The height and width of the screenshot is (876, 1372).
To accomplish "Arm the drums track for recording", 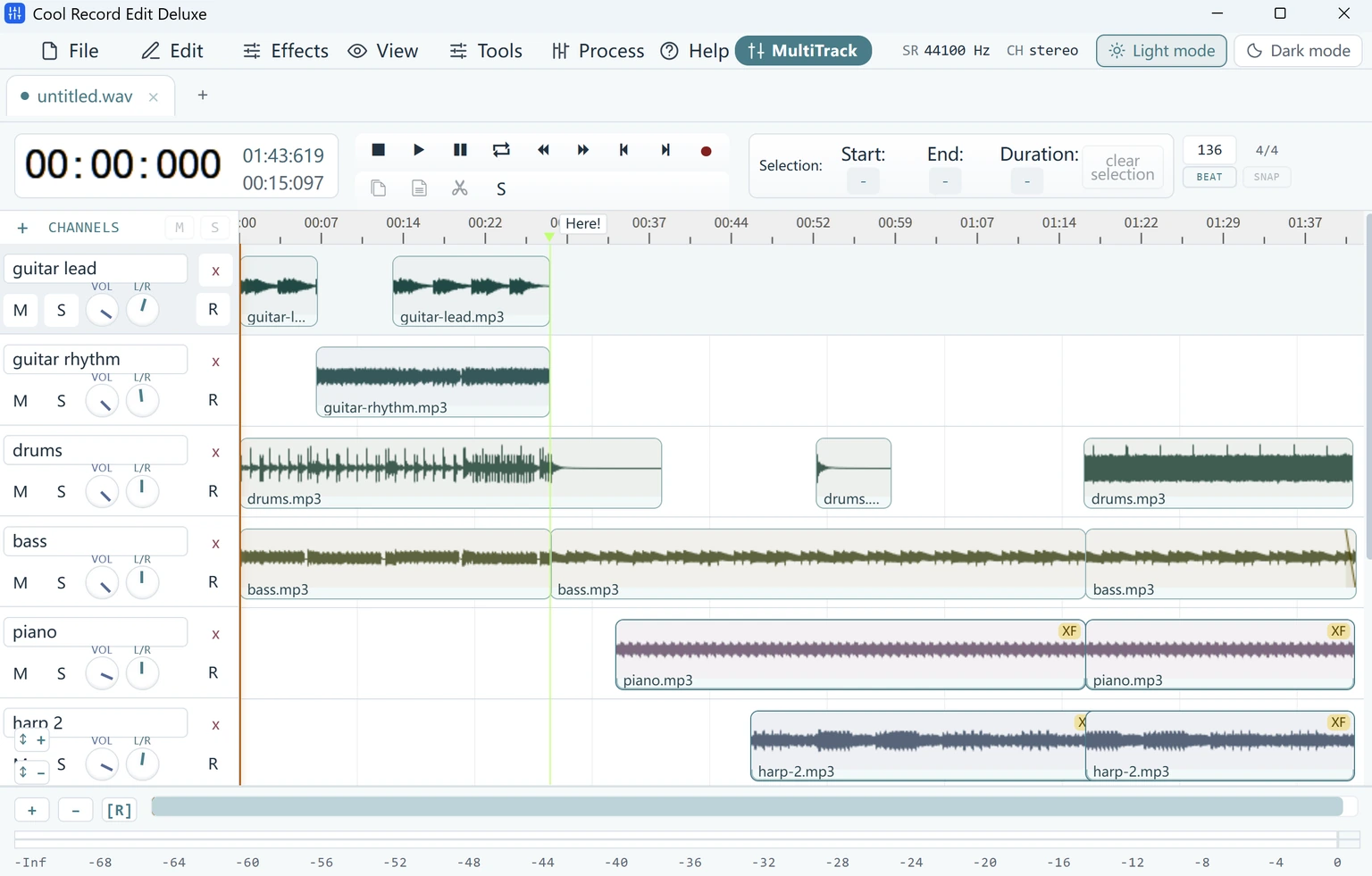I will pyautogui.click(x=213, y=491).
